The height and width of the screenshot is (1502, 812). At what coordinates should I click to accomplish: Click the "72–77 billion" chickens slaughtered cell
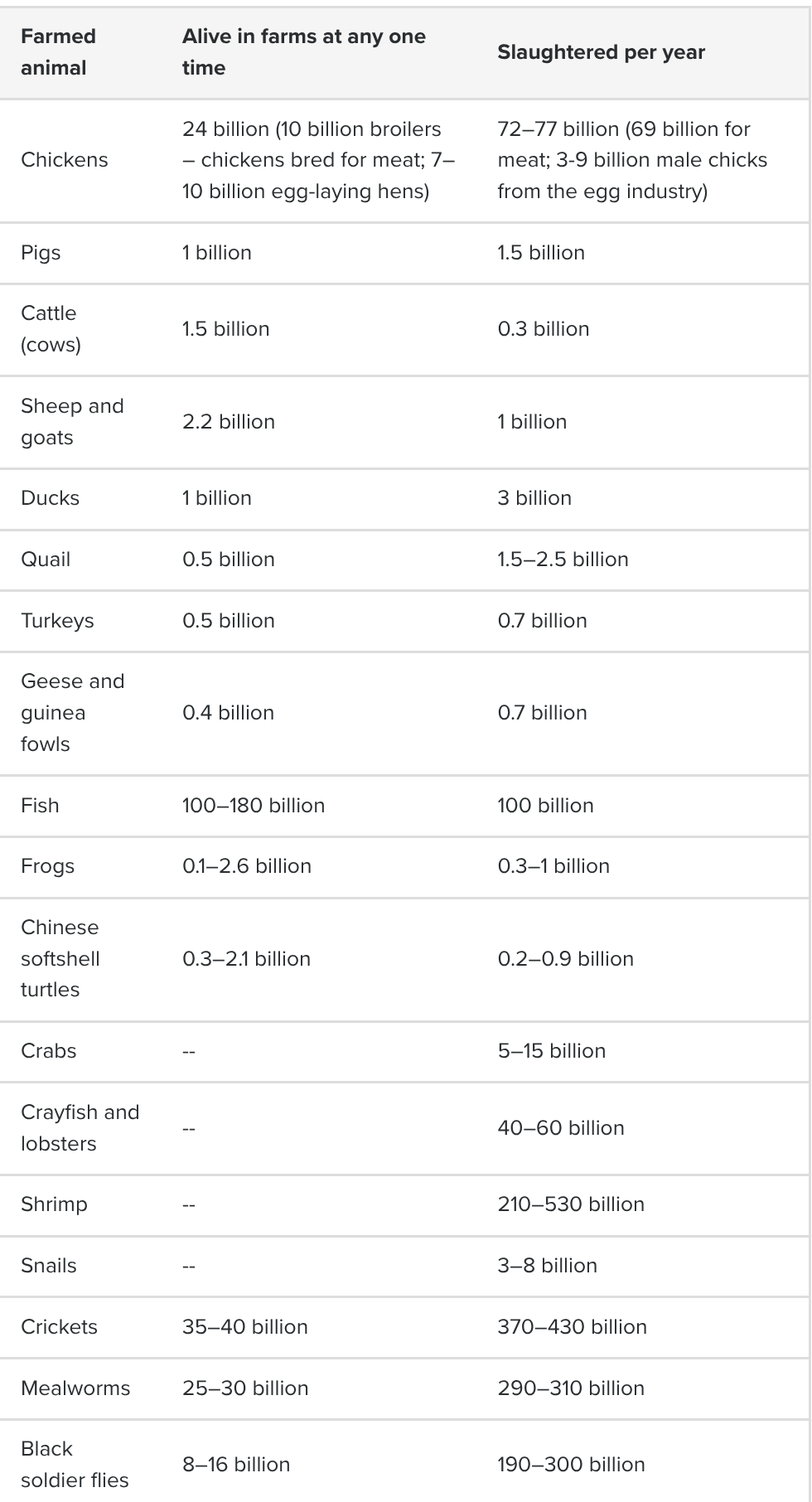(632, 160)
